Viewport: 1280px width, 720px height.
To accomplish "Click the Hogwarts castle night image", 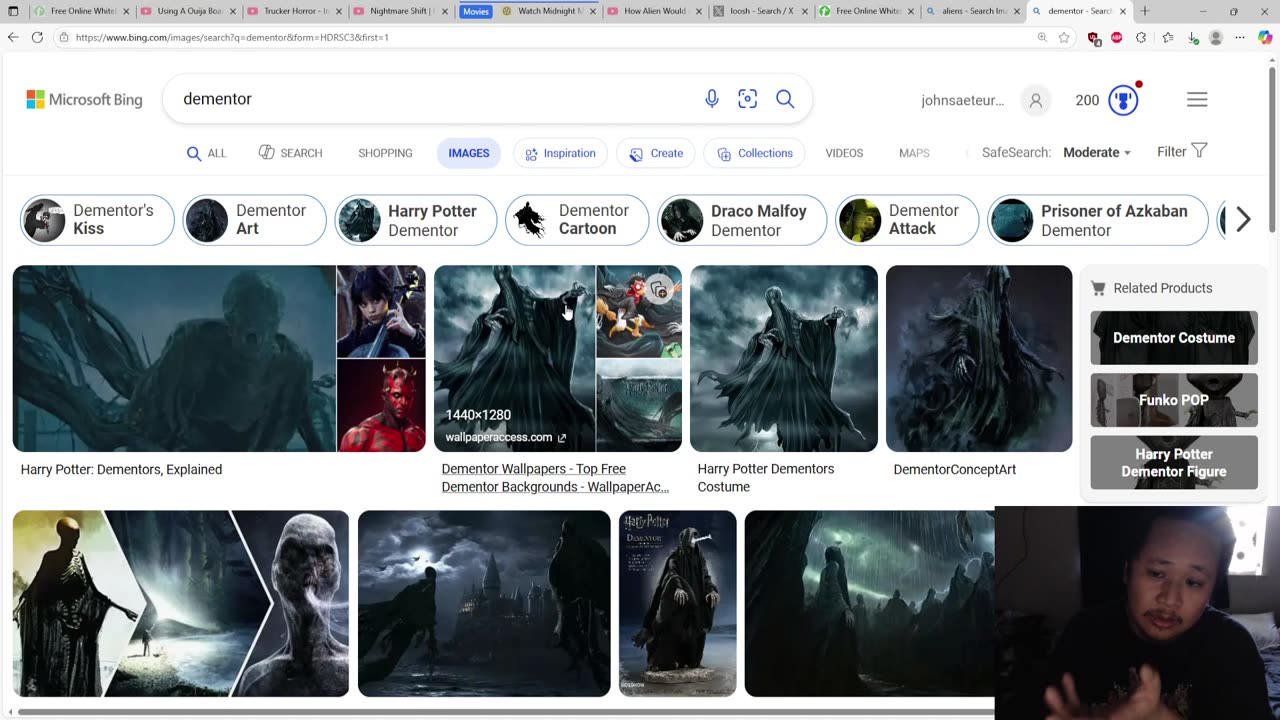I will 484,603.
